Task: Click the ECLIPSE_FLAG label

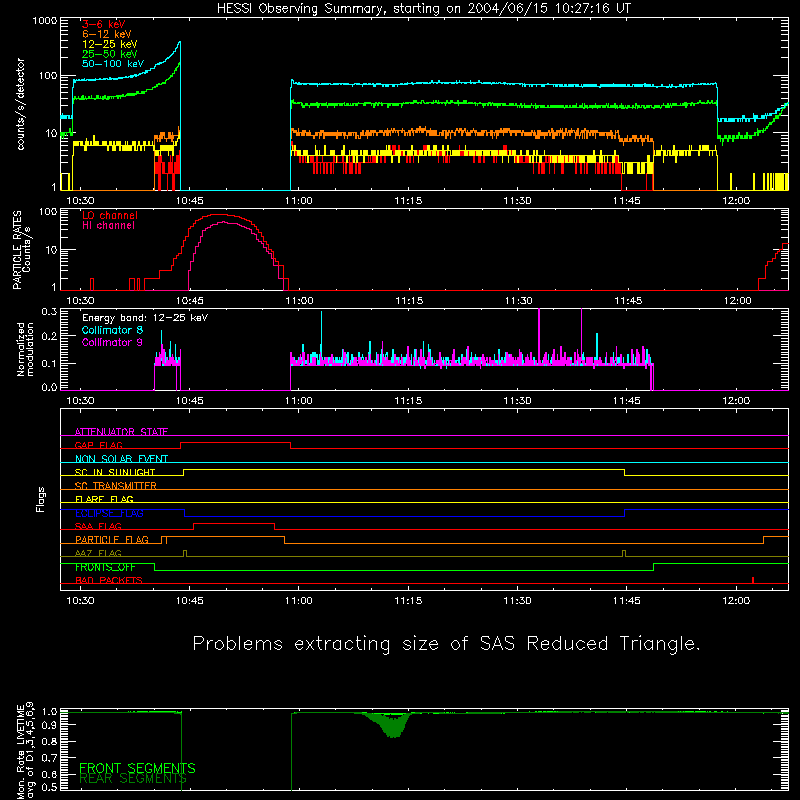Action: click(x=109, y=513)
